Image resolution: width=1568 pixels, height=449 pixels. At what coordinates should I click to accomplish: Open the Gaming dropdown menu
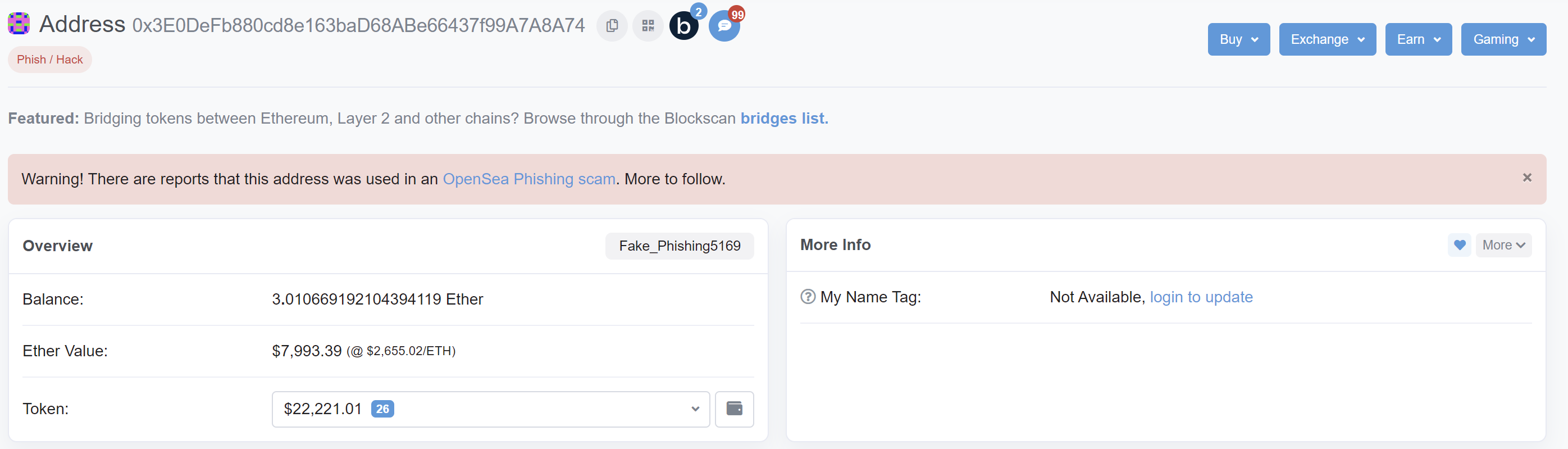[1503, 39]
